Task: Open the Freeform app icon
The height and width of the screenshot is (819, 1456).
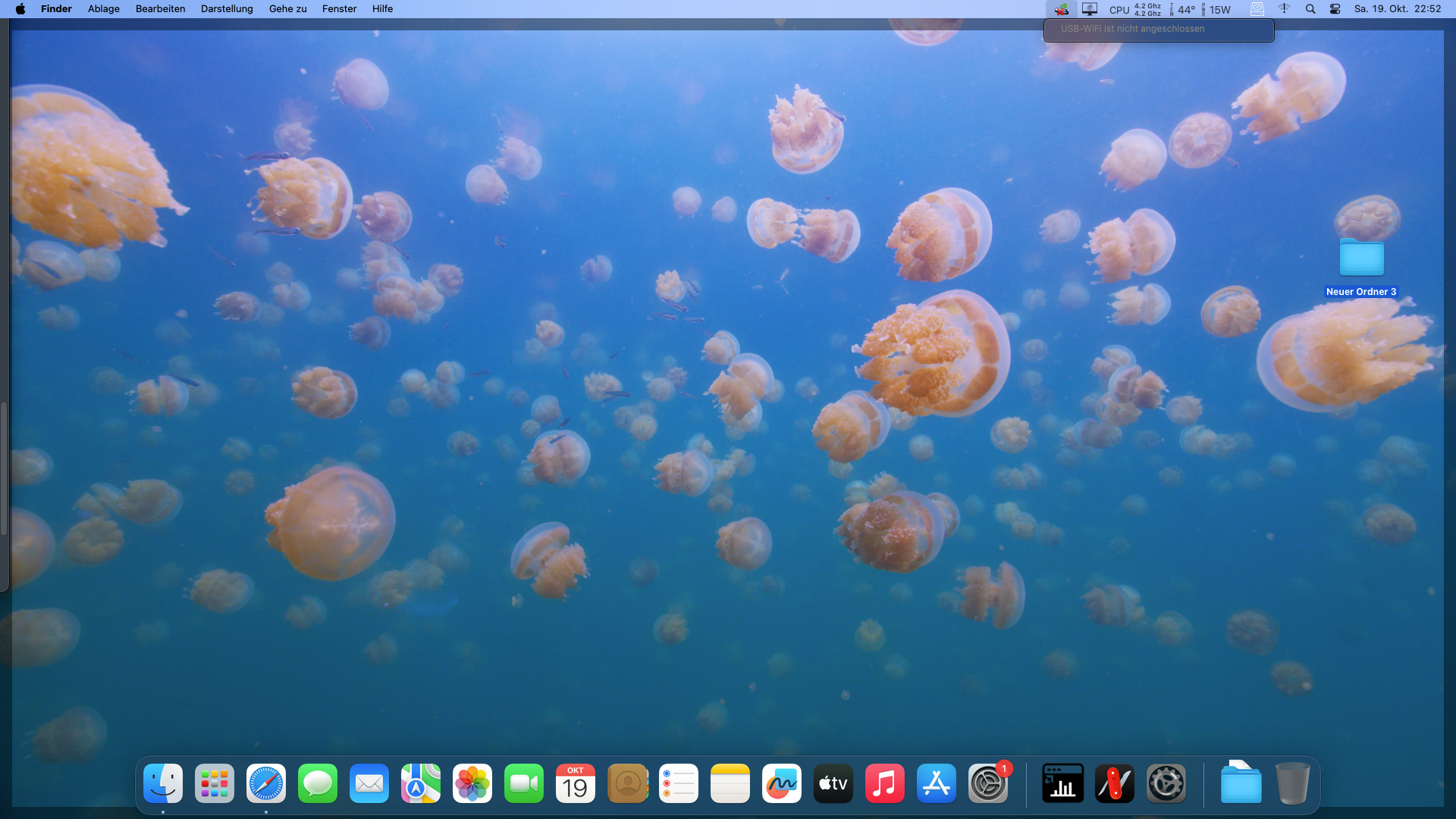Action: coord(782,783)
